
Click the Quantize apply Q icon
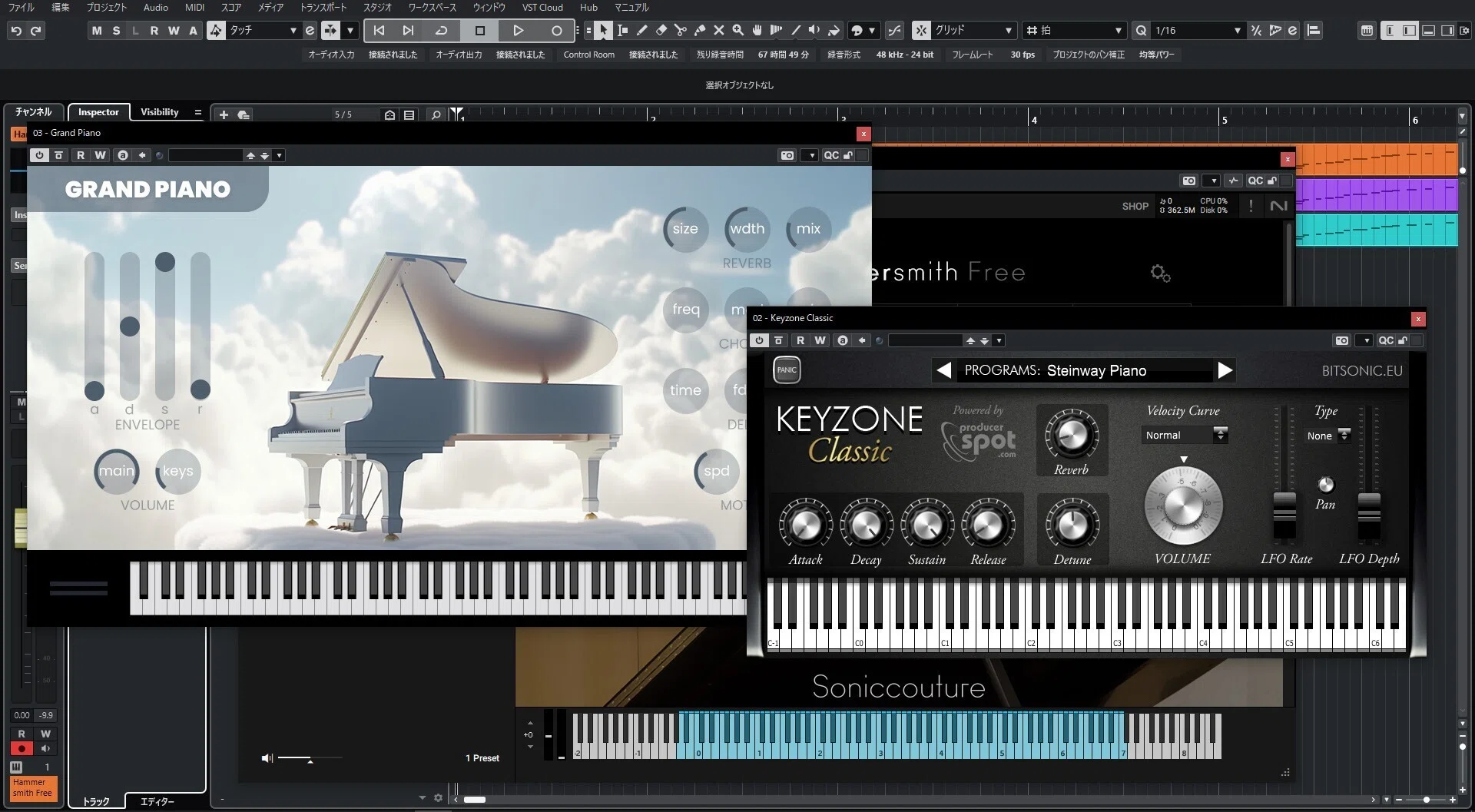(1142, 31)
